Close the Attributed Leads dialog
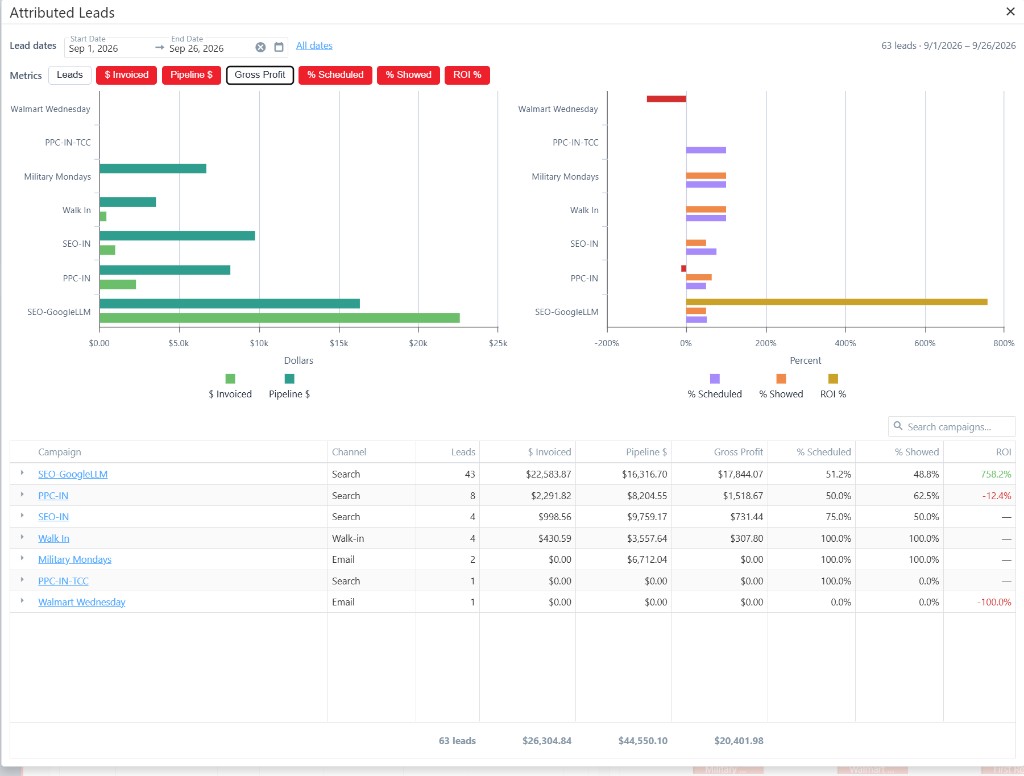Image resolution: width=1024 pixels, height=776 pixels. [1010, 11]
